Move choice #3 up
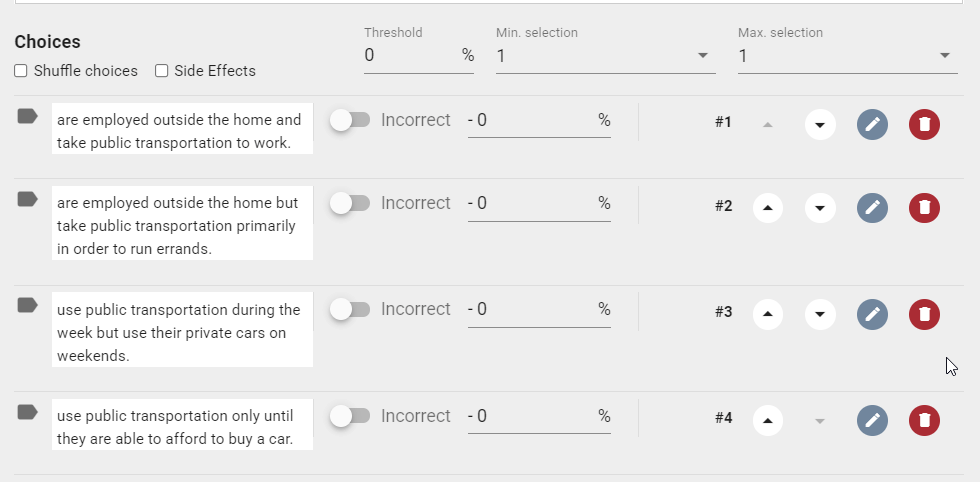The image size is (980, 482). tap(768, 314)
